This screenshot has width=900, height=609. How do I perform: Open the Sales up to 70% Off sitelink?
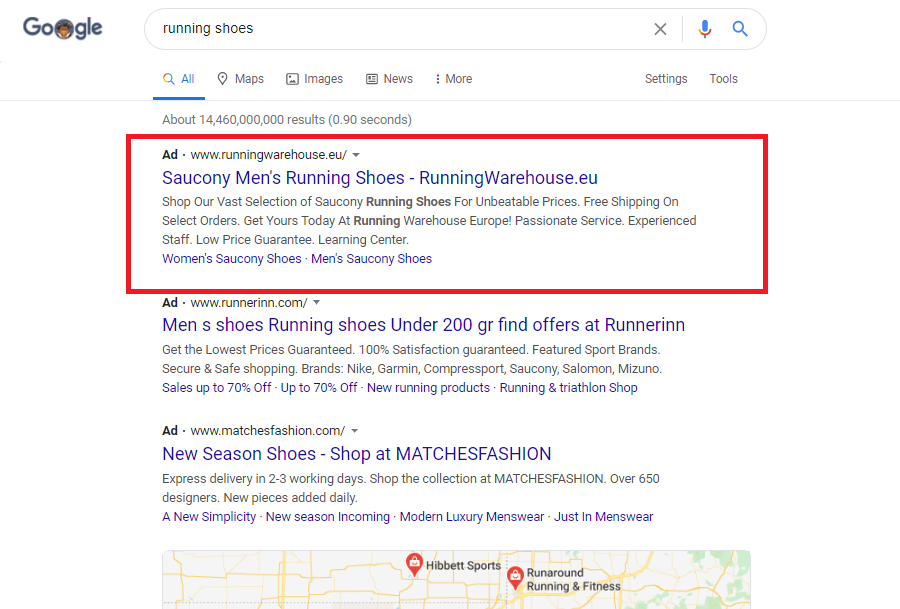coord(216,388)
